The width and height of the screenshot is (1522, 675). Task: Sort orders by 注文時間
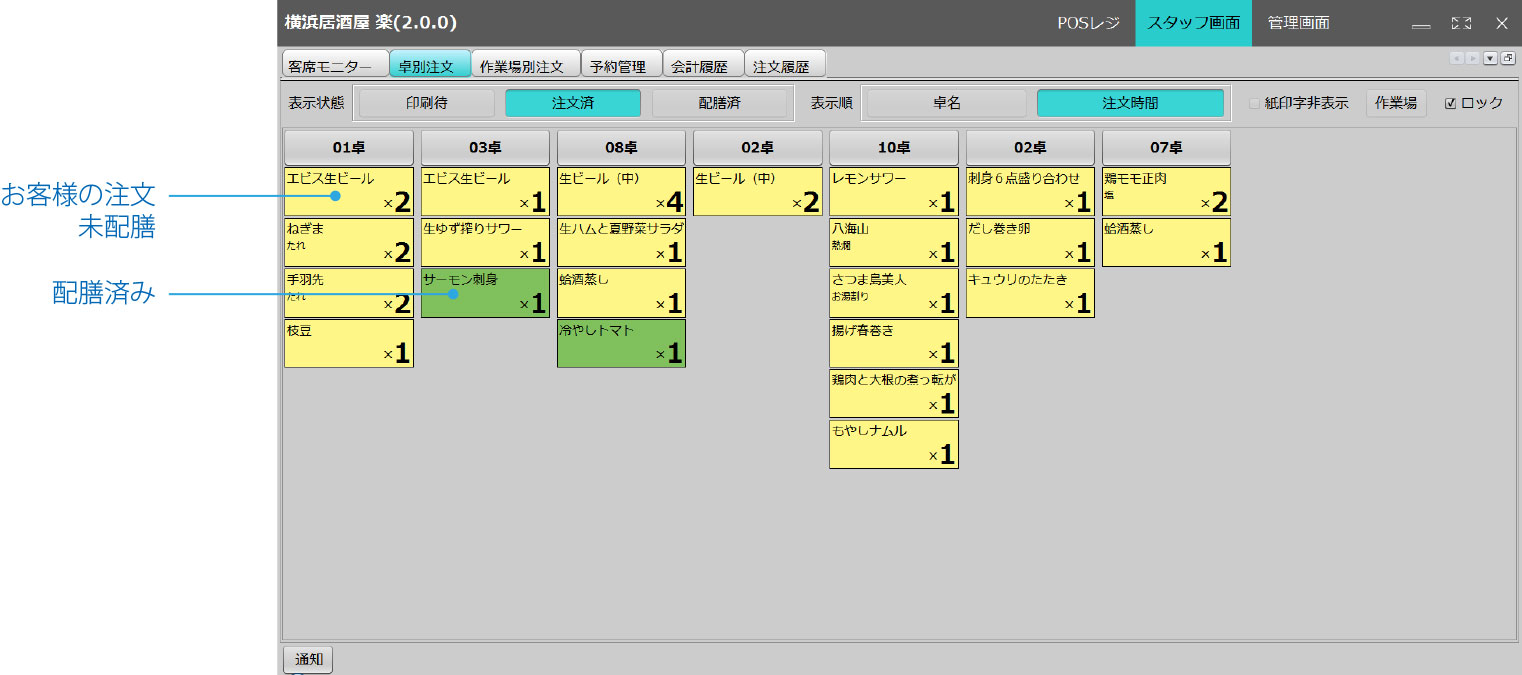point(1130,103)
